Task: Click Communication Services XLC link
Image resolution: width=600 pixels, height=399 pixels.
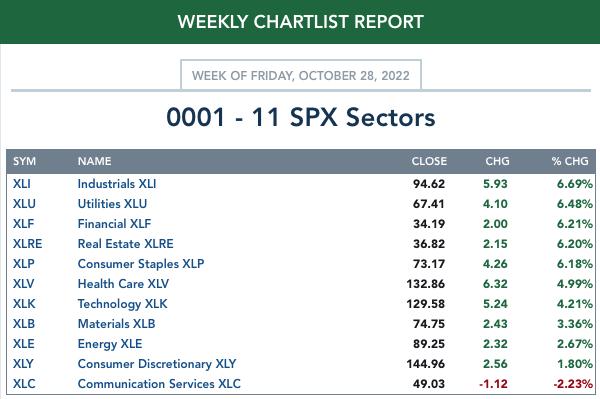Action: pyautogui.click(x=159, y=384)
